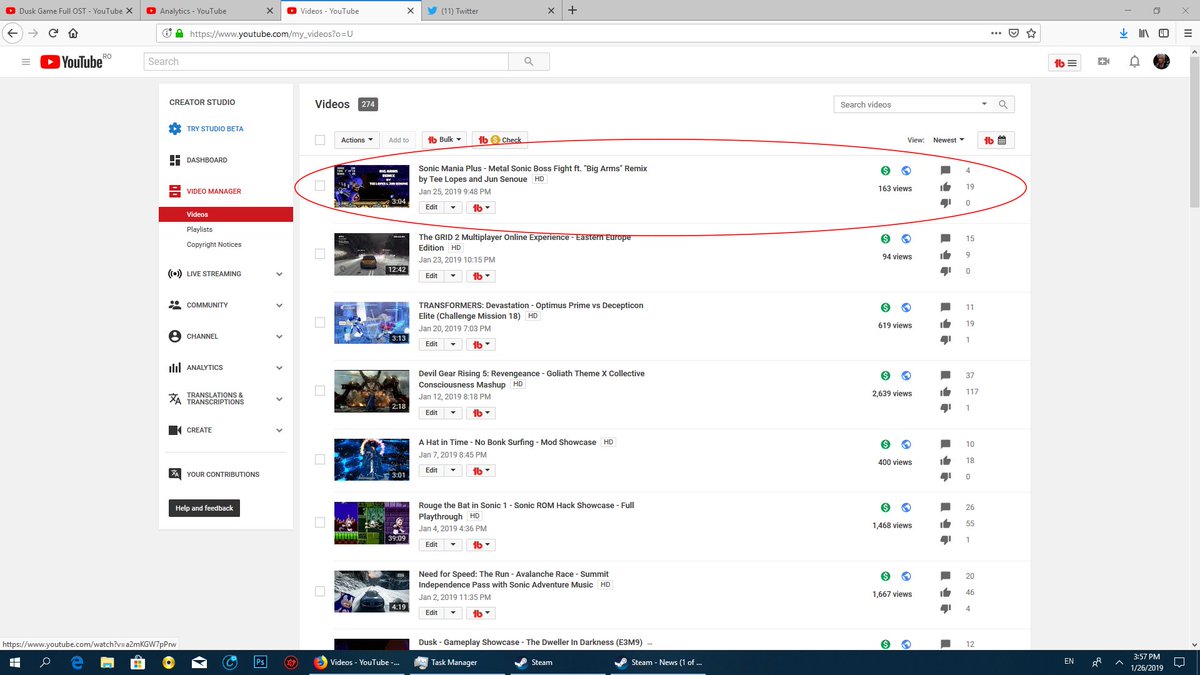The width and height of the screenshot is (1200, 675).
Task: Check the Need for Speed: The Run checkbox
Action: tap(320, 591)
